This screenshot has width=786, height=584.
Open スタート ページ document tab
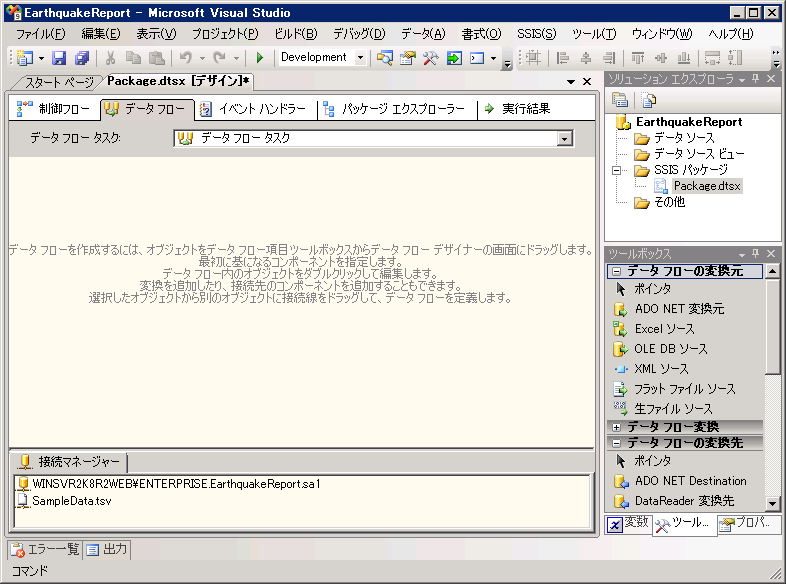[x=59, y=82]
